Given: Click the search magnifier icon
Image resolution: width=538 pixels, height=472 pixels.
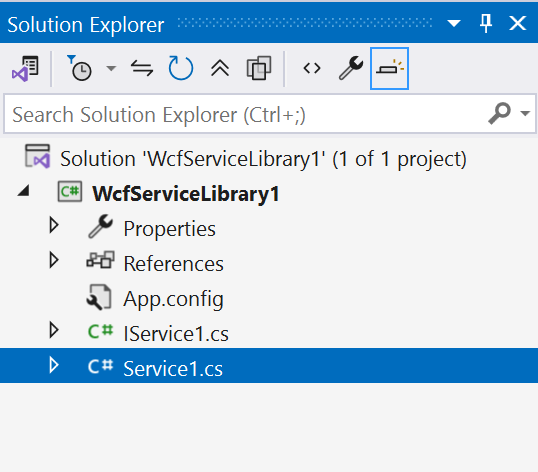Looking at the screenshot, I should click(x=499, y=114).
